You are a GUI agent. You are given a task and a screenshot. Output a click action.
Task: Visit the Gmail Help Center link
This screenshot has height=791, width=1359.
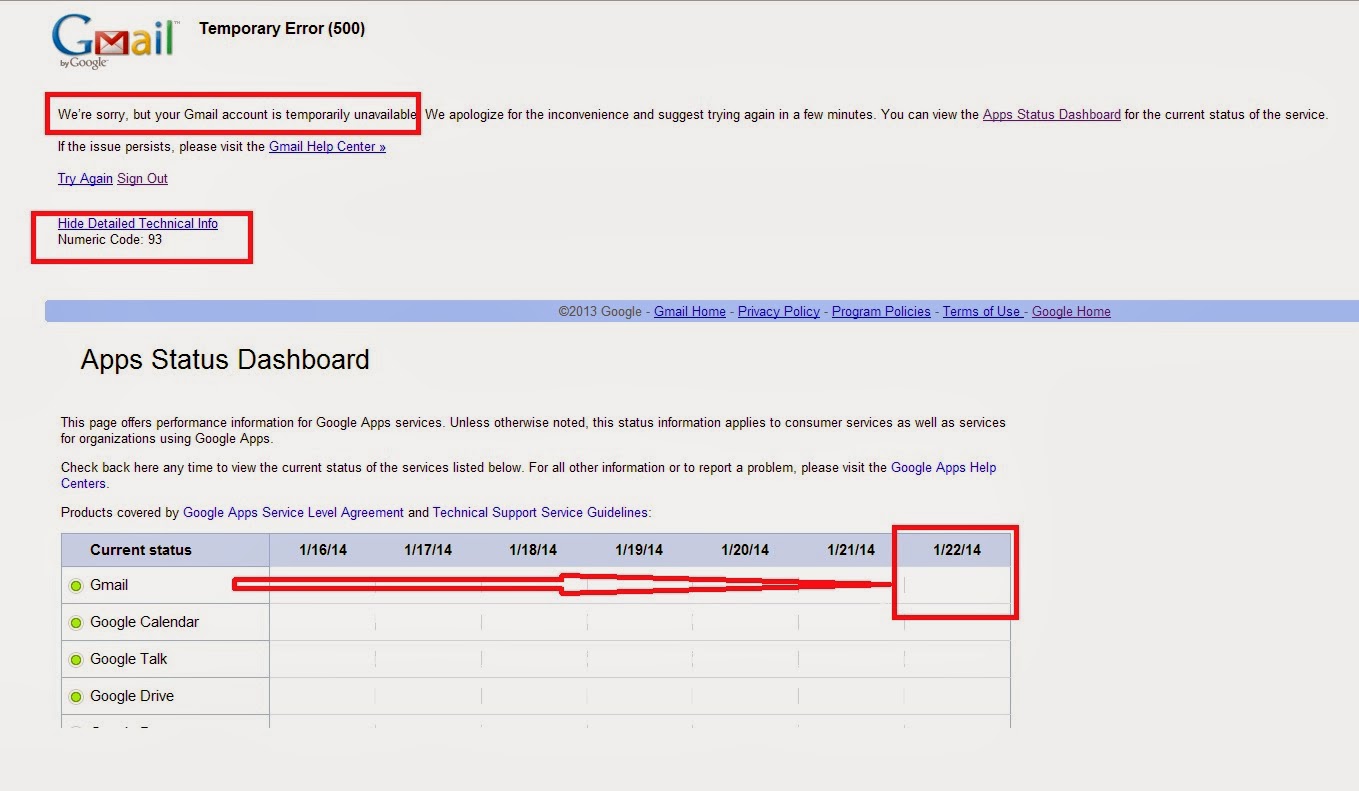click(x=327, y=146)
